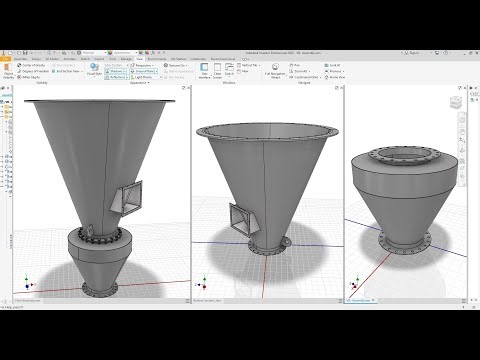Maximize the middle viewport window

[337, 88]
